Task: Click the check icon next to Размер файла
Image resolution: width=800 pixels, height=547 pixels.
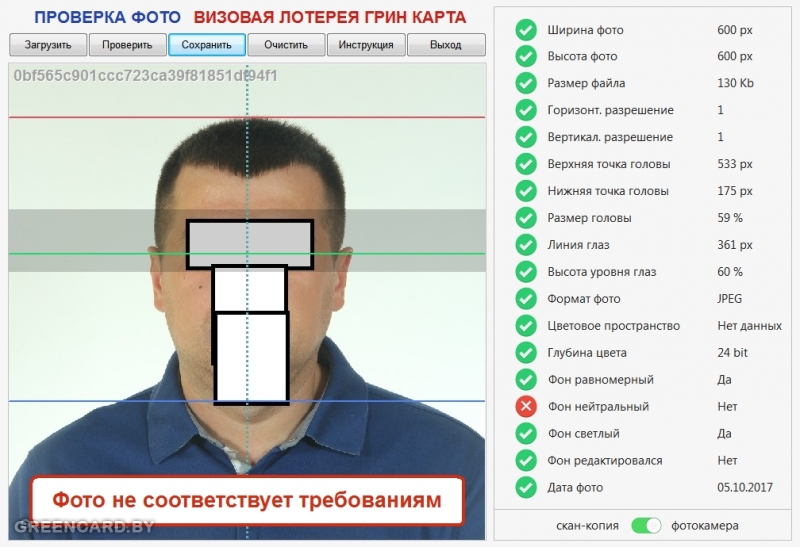Action: click(x=526, y=83)
